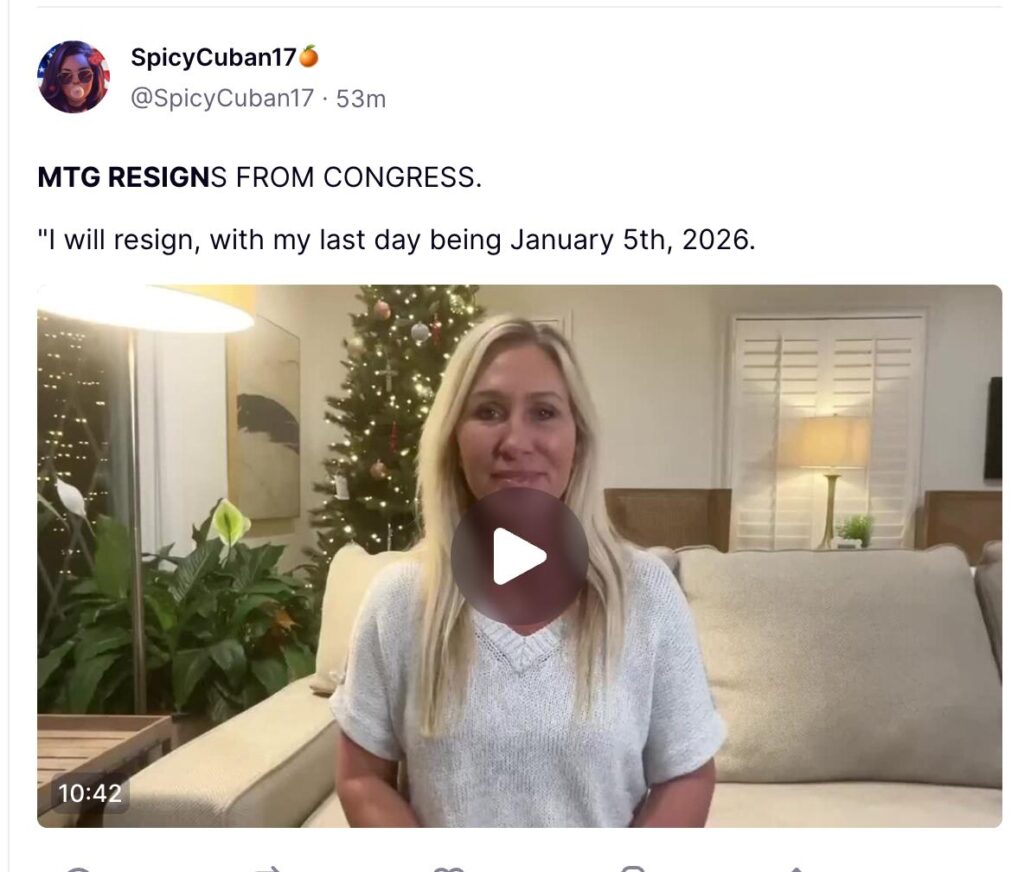Open the post via 53m timestamp
The image size is (1024, 872).
360,99
